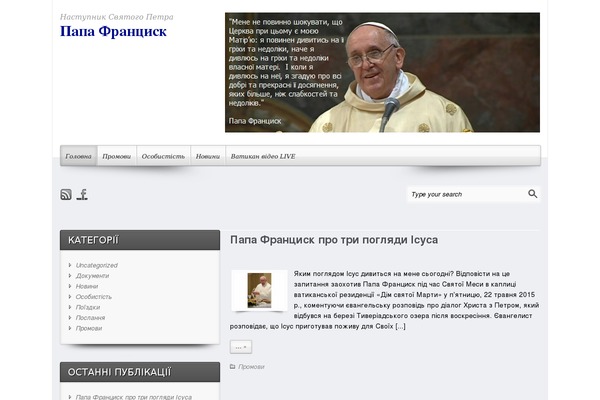Viewport: 600px width, 400px height.
Task: Click the read more '...' button
Action: click(x=241, y=347)
